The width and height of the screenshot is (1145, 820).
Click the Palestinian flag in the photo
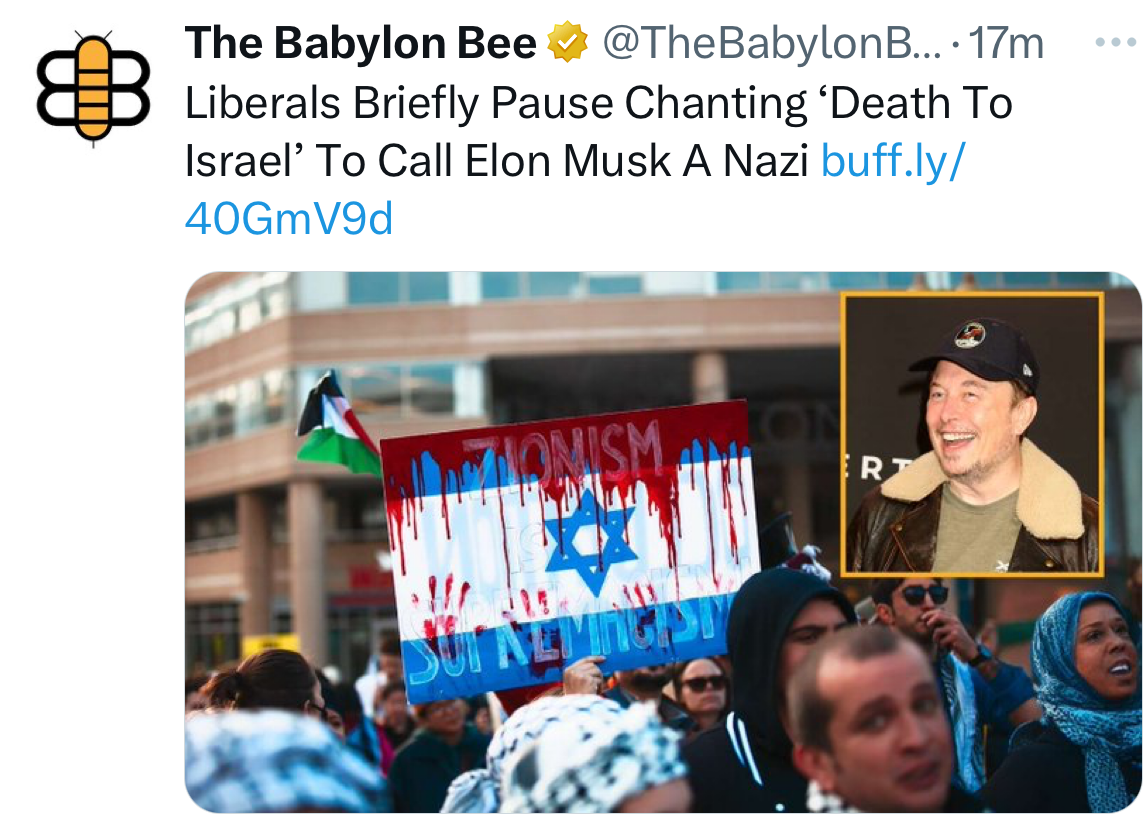(x=336, y=425)
